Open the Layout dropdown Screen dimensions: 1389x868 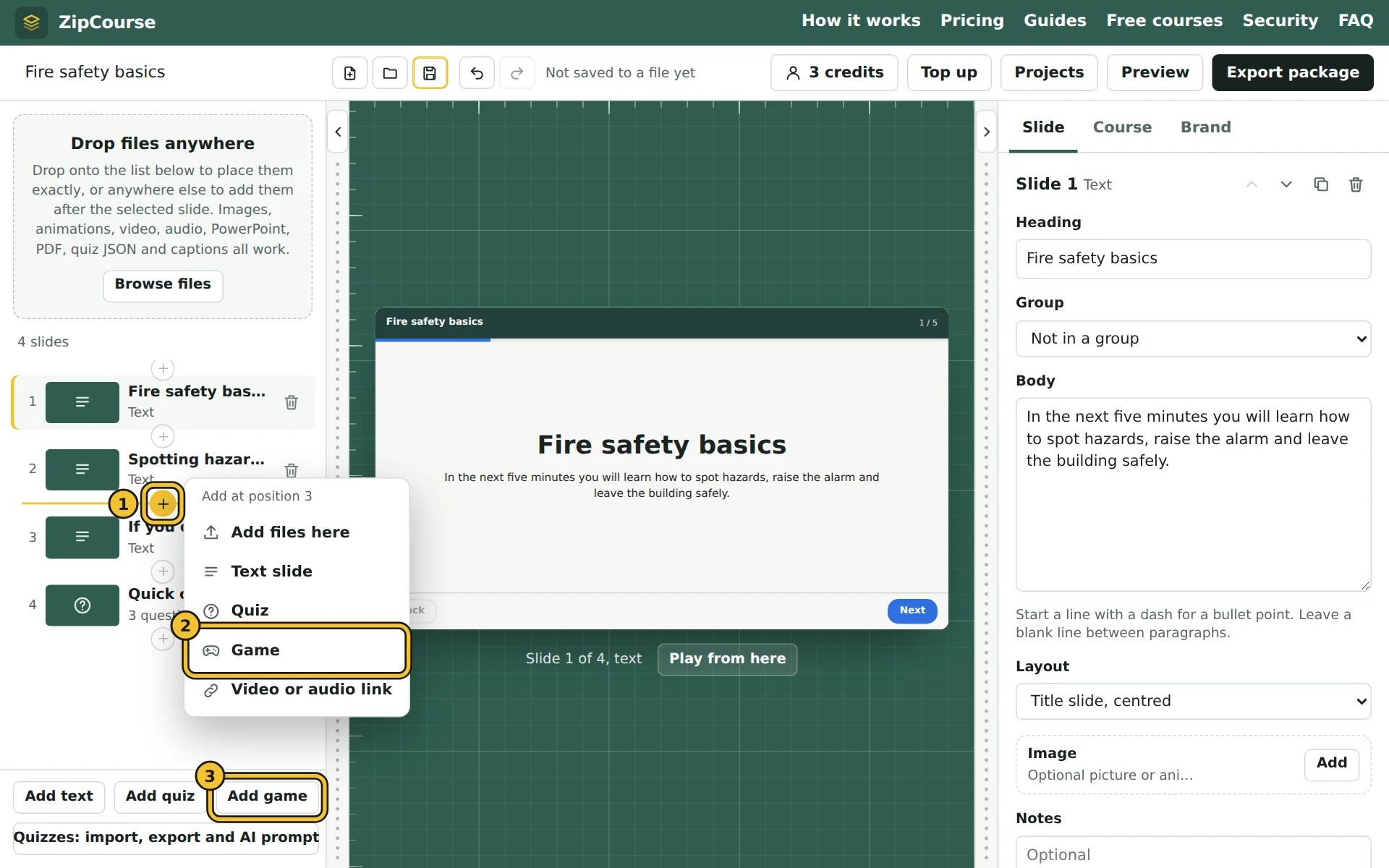pyautogui.click(x=1193, y=701)
